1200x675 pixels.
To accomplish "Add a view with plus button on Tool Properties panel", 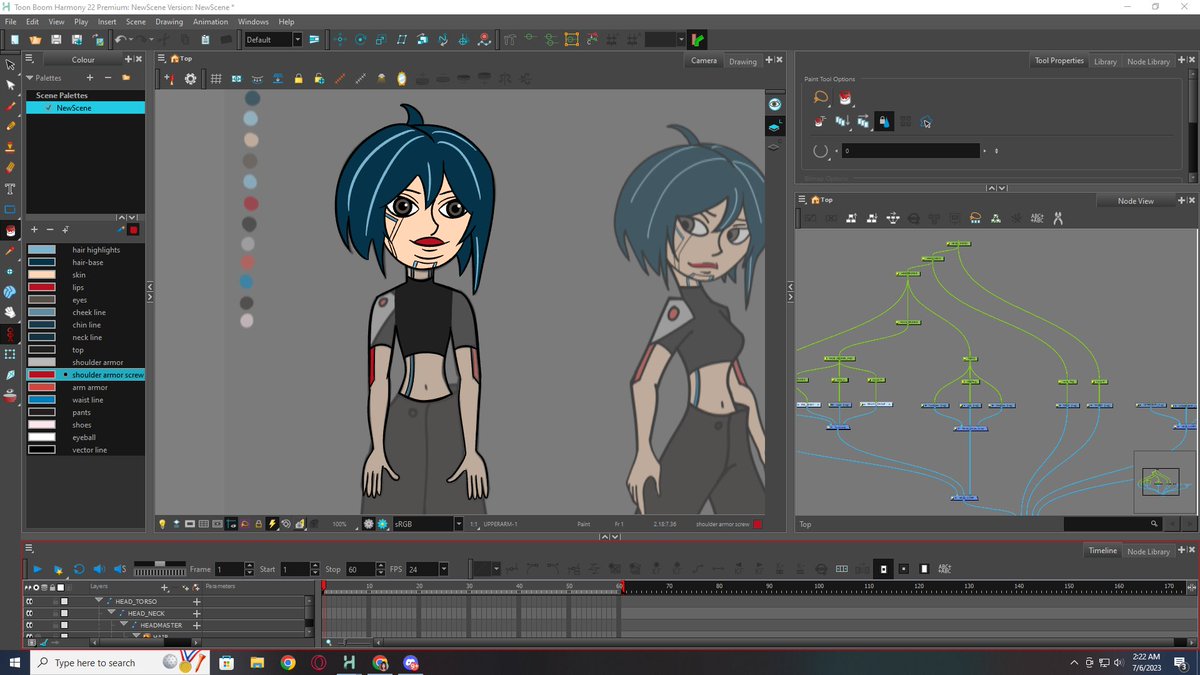I will (x=1180, y=60).
